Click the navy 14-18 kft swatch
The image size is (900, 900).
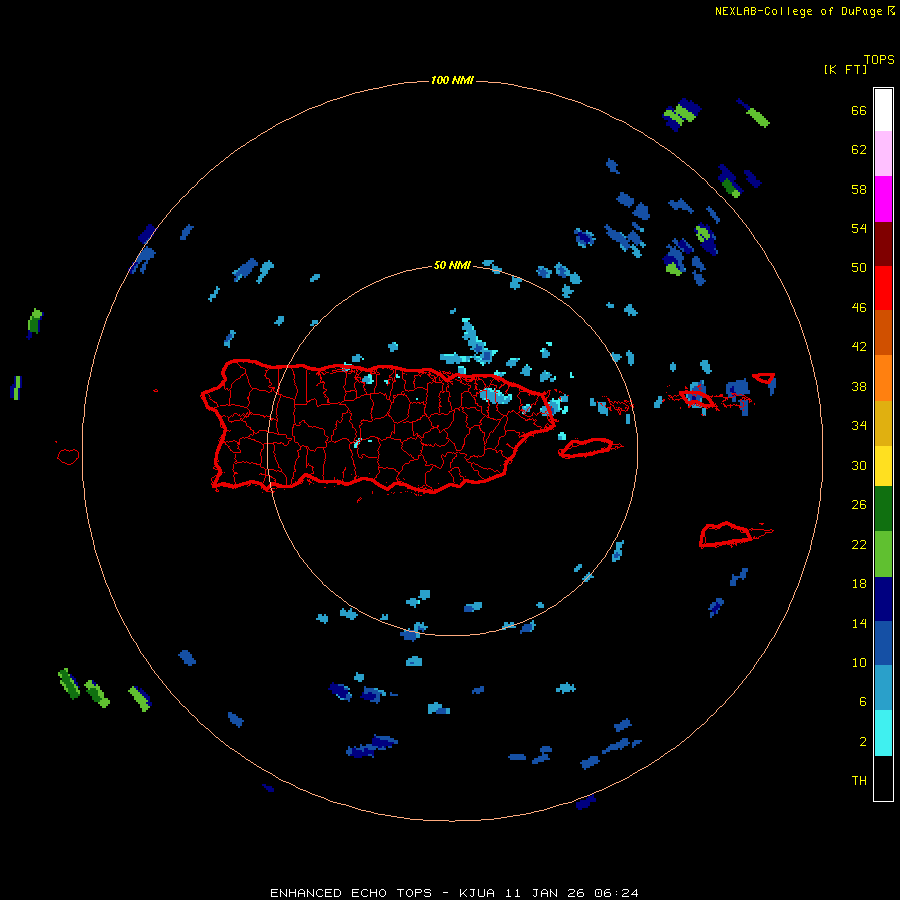click(883, 599)
